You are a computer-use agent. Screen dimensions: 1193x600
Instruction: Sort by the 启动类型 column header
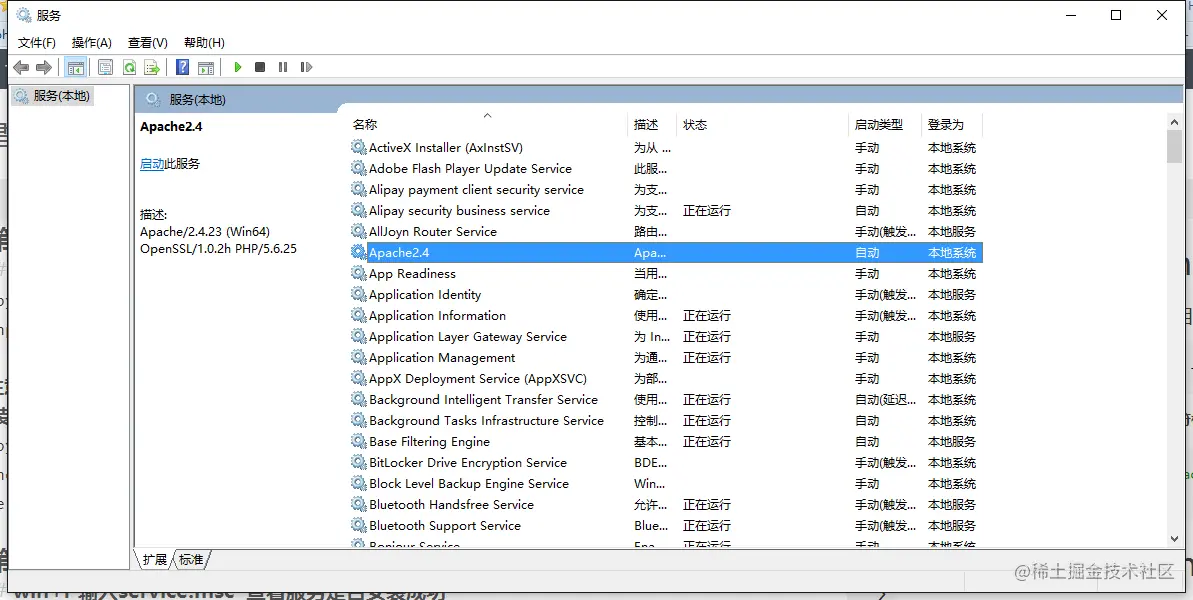885,125
